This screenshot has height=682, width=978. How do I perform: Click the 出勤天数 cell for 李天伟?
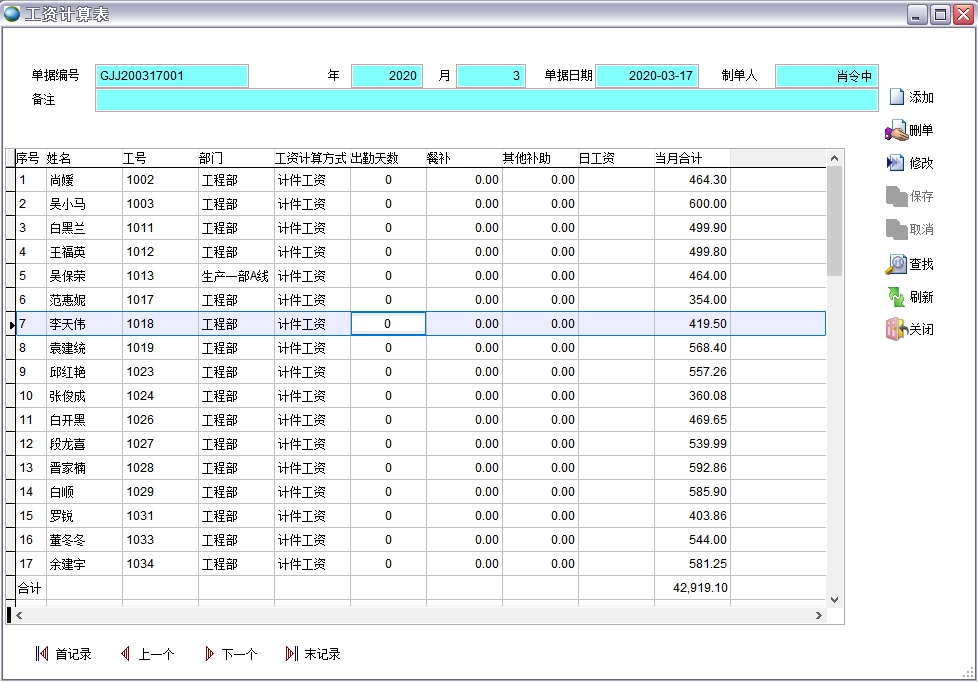pos(387,323)
